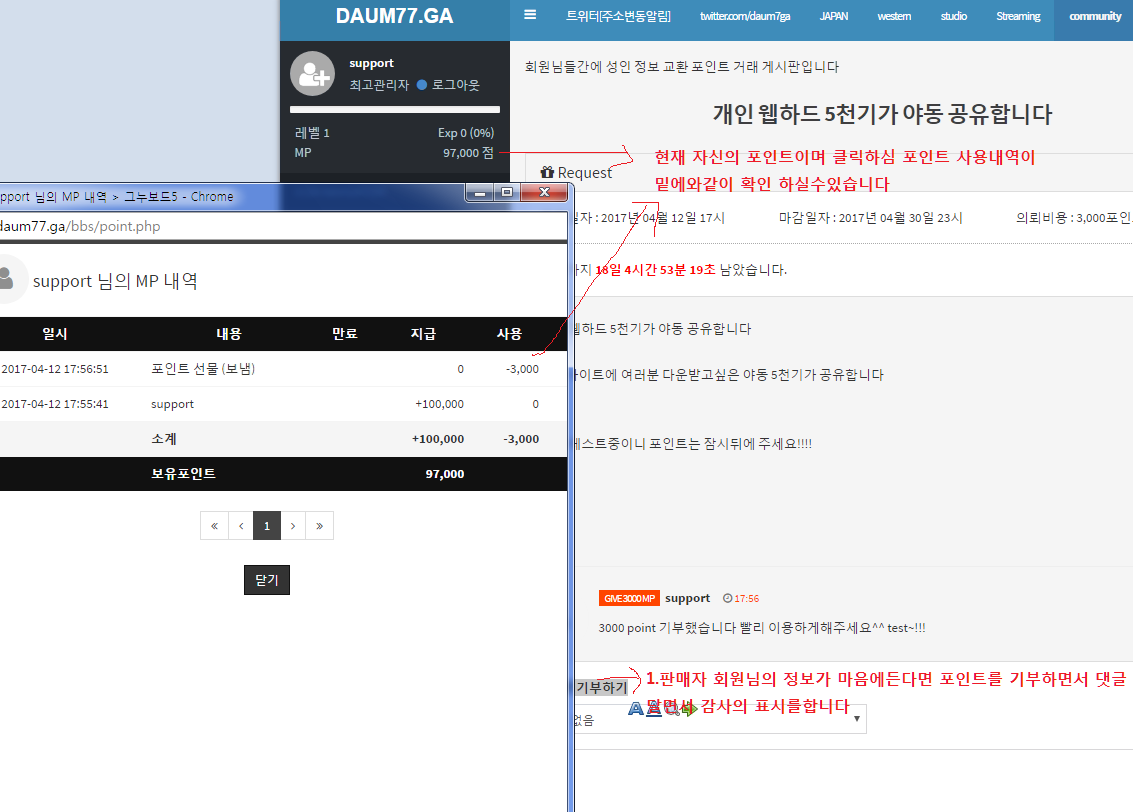
Task: Click support author name on the comment
Action: 687,598
